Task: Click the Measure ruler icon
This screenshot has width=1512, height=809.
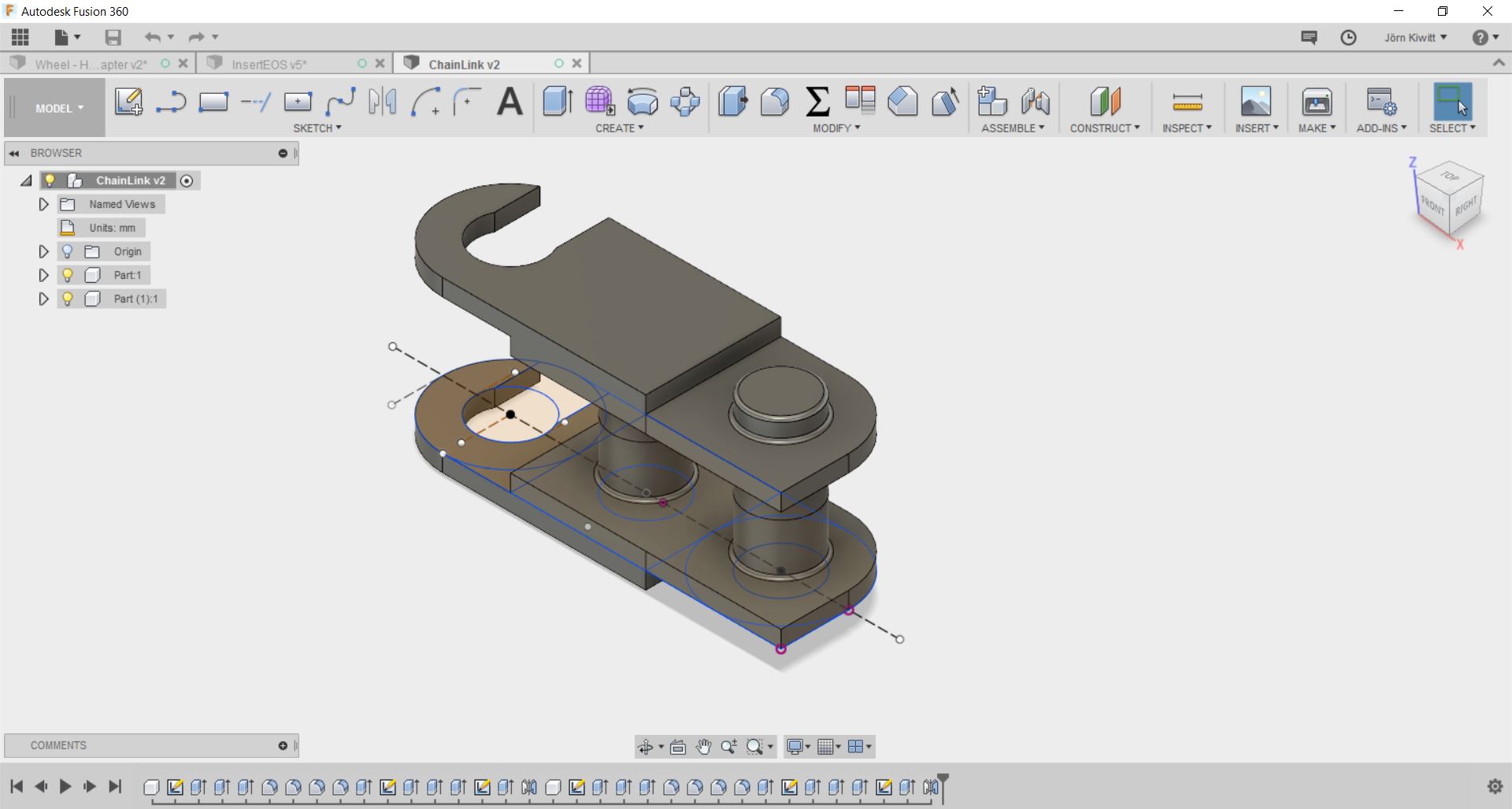Action: (1187, 102)
